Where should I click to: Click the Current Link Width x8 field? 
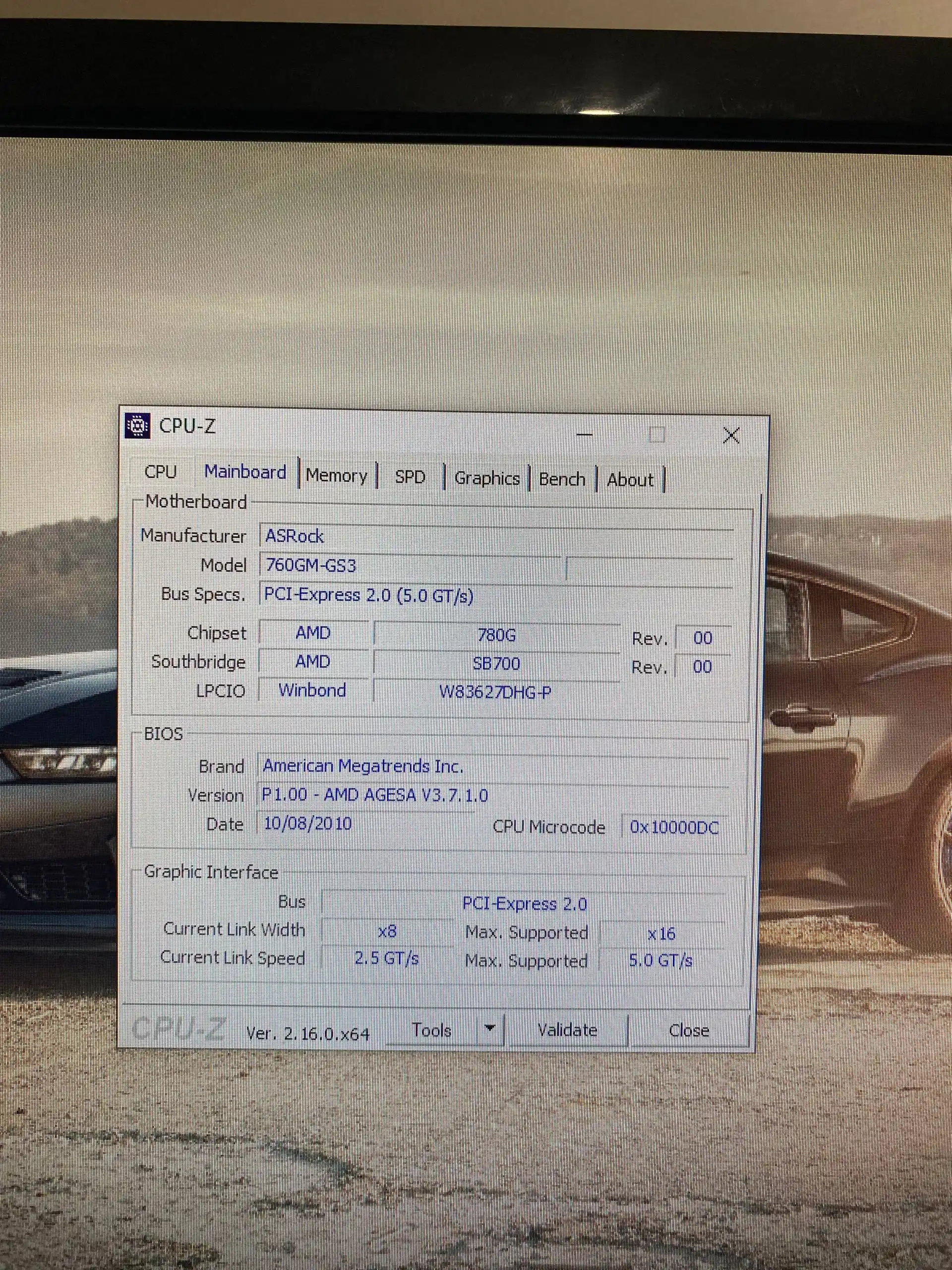[x=387, y=931]
